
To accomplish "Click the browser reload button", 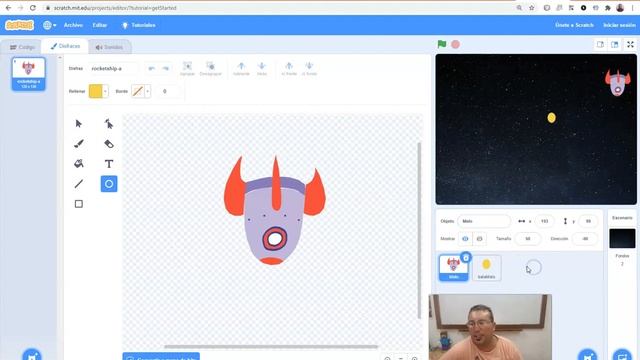I will point(33,8).
